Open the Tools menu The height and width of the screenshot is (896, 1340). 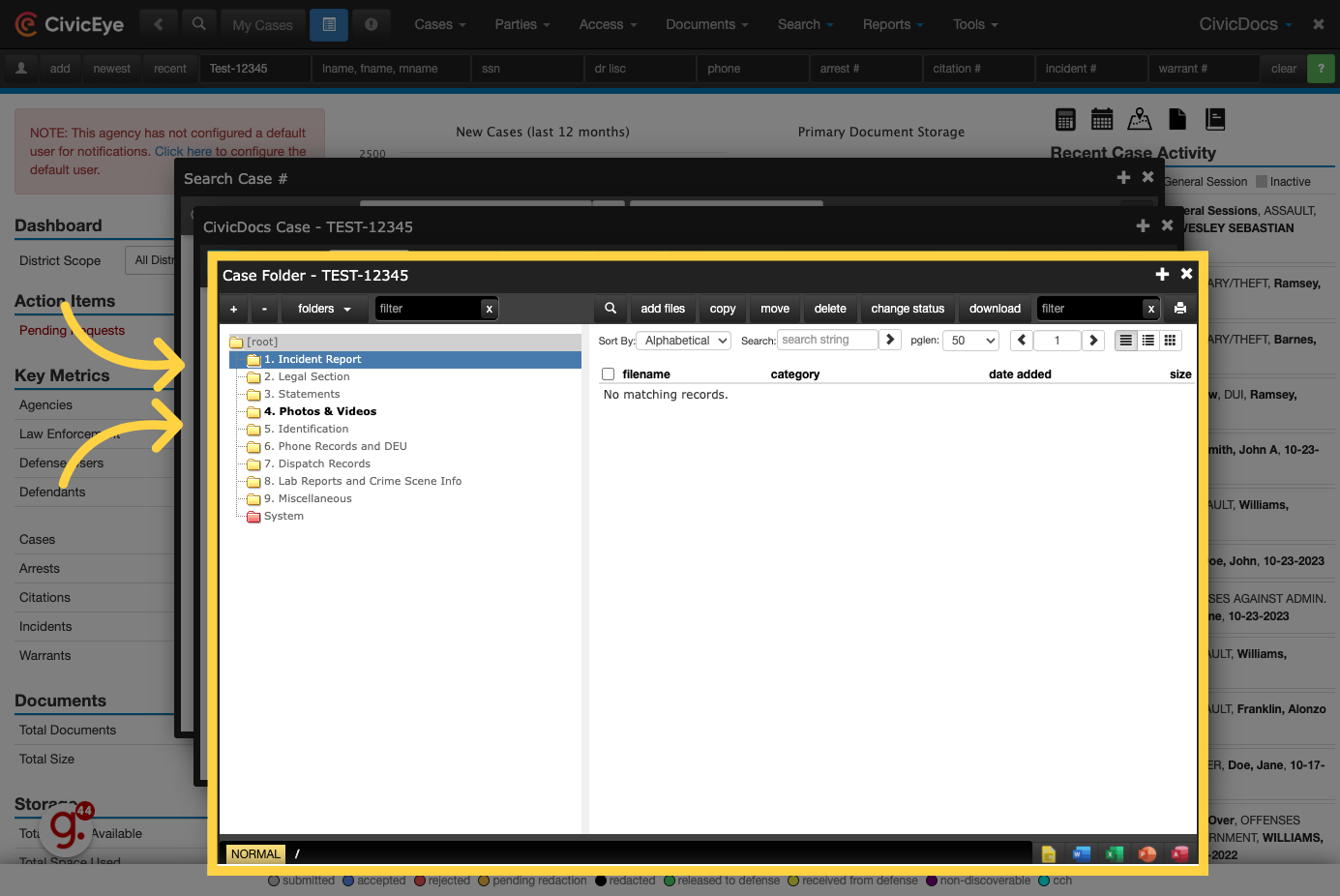click(x=975, y=24)
